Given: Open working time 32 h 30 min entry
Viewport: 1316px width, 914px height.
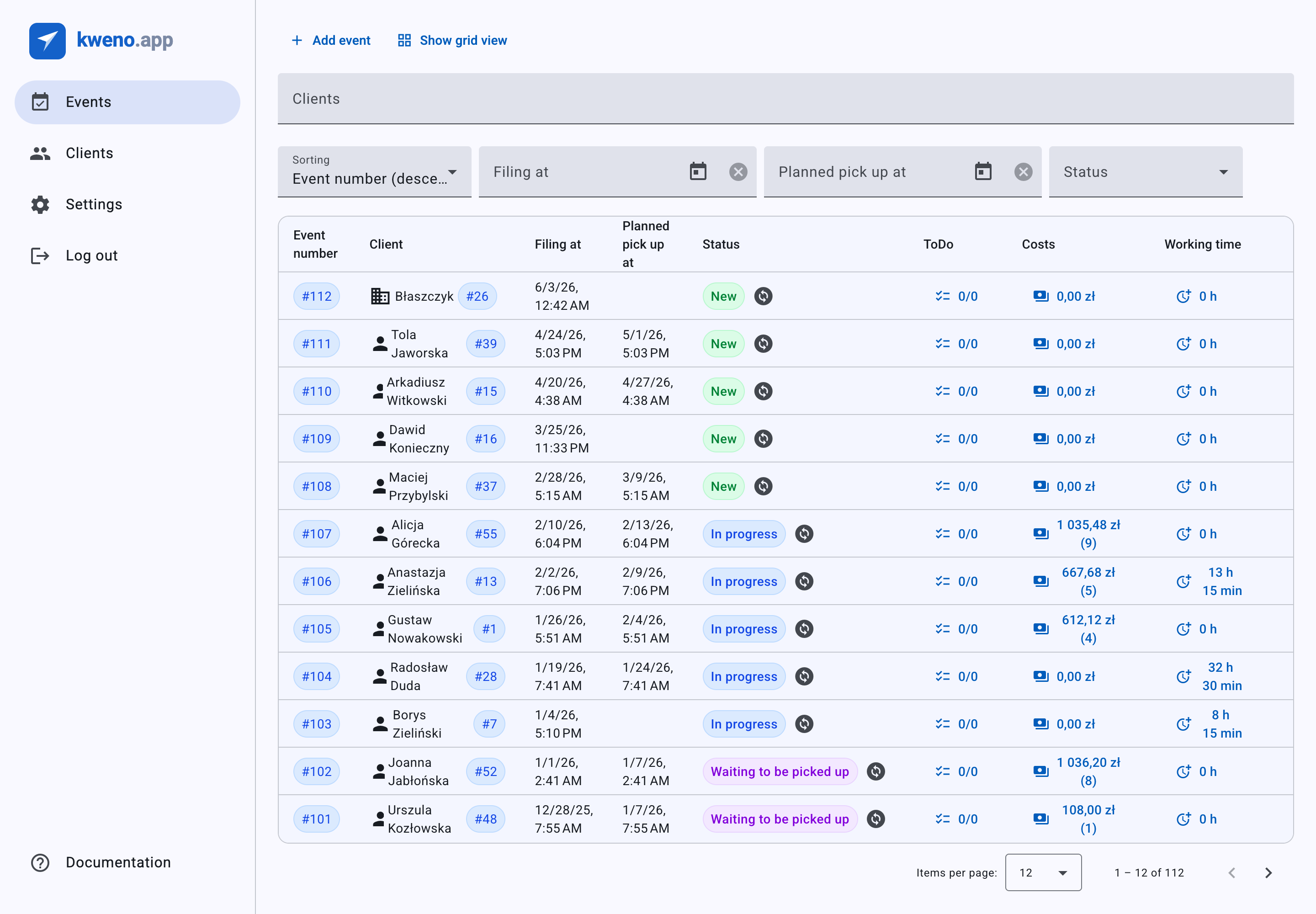Looking at the screenshot, I should click(x=1209, y=676).
